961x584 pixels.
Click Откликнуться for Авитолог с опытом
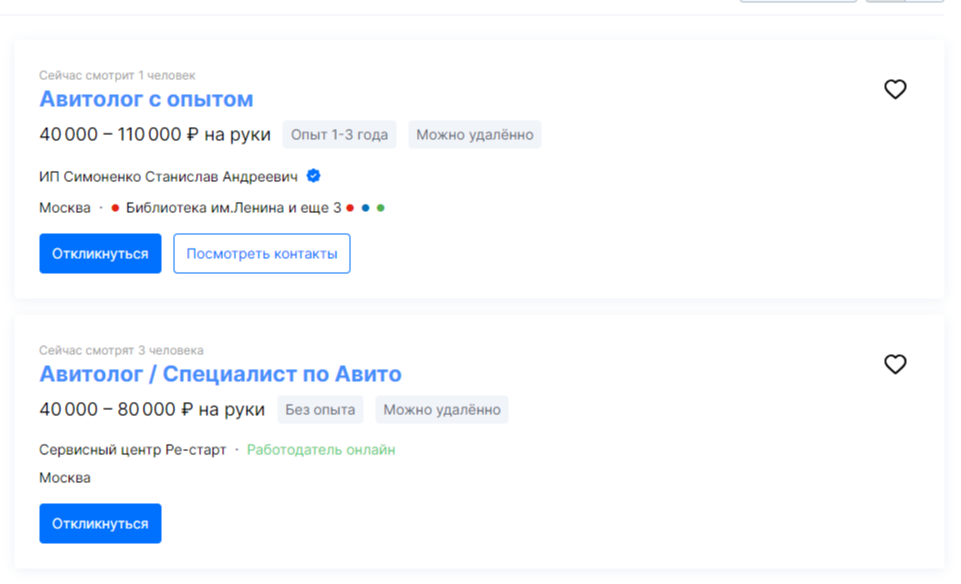tap(101, 254)
